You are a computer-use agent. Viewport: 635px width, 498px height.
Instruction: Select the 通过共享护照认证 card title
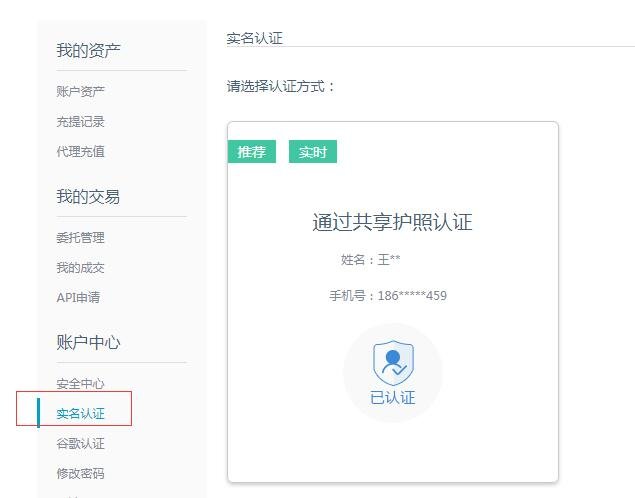pos(392,222)
